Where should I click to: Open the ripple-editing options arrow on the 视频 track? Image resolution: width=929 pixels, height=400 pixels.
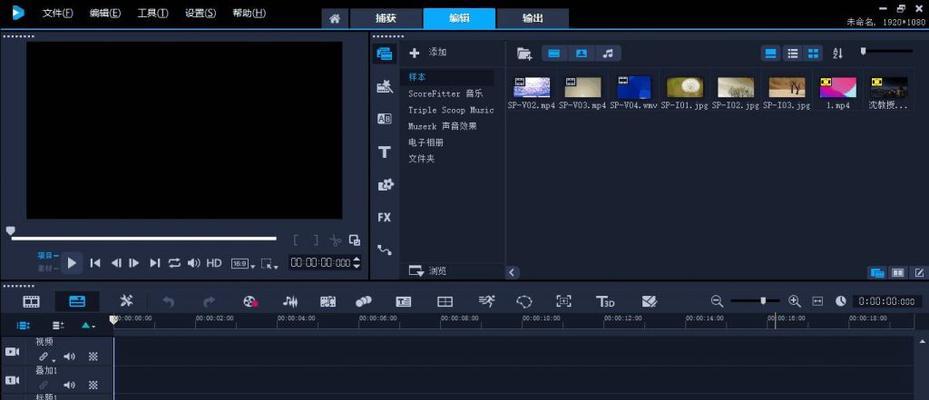tap(54, 360)
